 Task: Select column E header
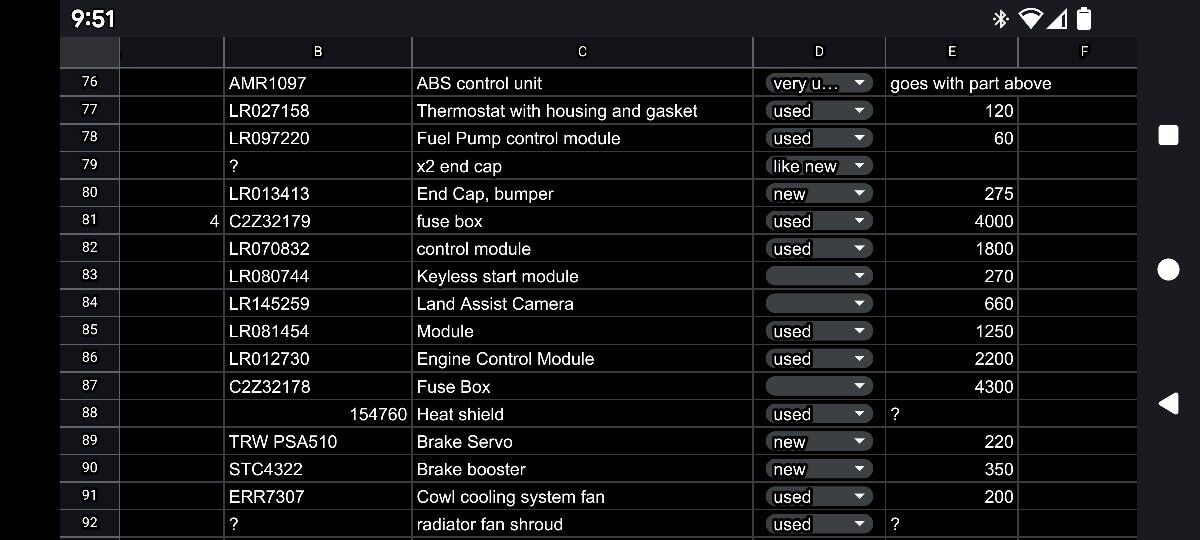click(951, 52)
